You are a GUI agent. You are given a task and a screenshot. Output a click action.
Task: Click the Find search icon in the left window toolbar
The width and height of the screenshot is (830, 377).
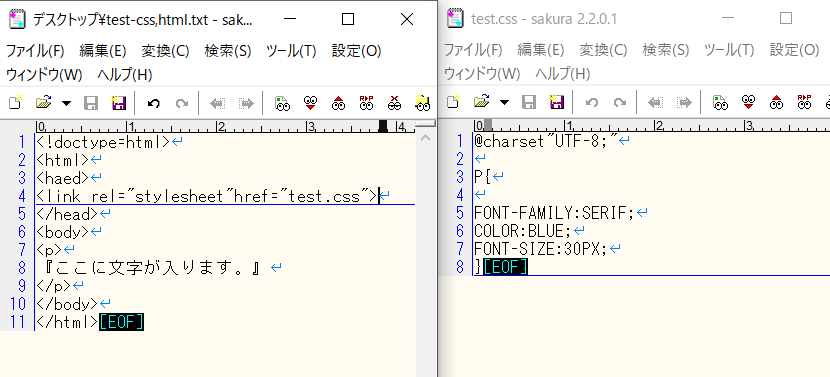[x=283, y=103]
